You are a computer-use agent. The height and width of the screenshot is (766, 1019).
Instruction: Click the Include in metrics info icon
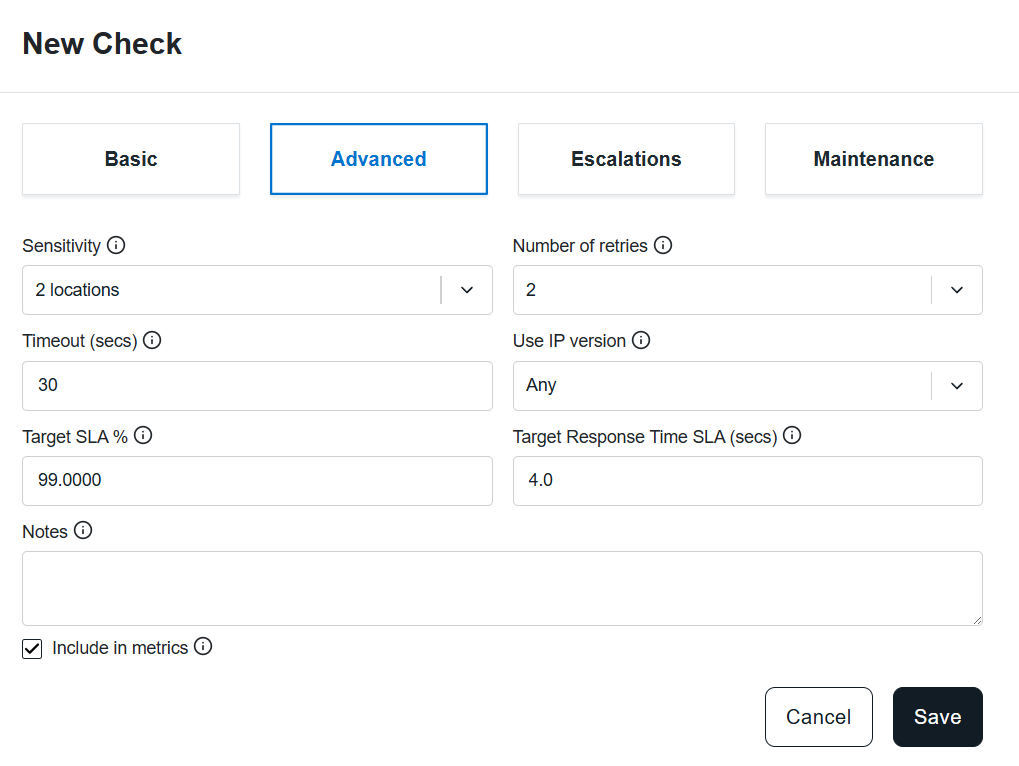point(203,646)
